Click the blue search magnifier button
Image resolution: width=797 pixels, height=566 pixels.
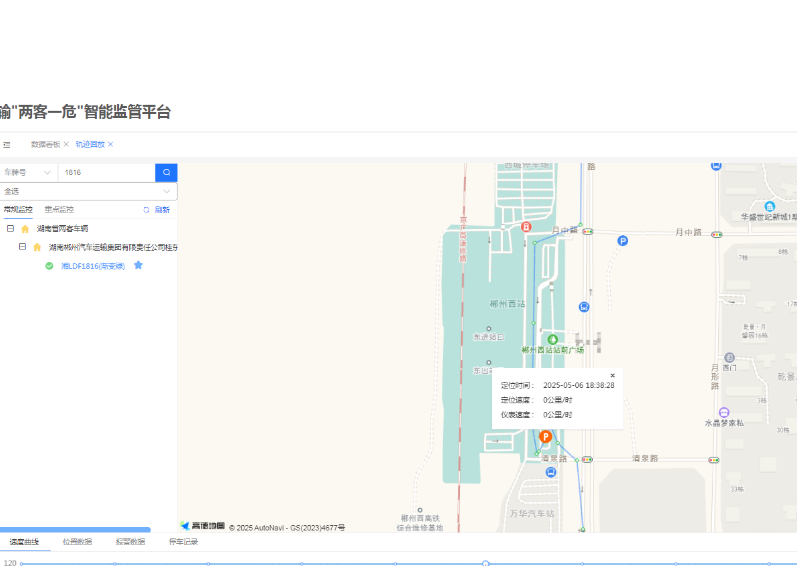[x=166, y=172]
